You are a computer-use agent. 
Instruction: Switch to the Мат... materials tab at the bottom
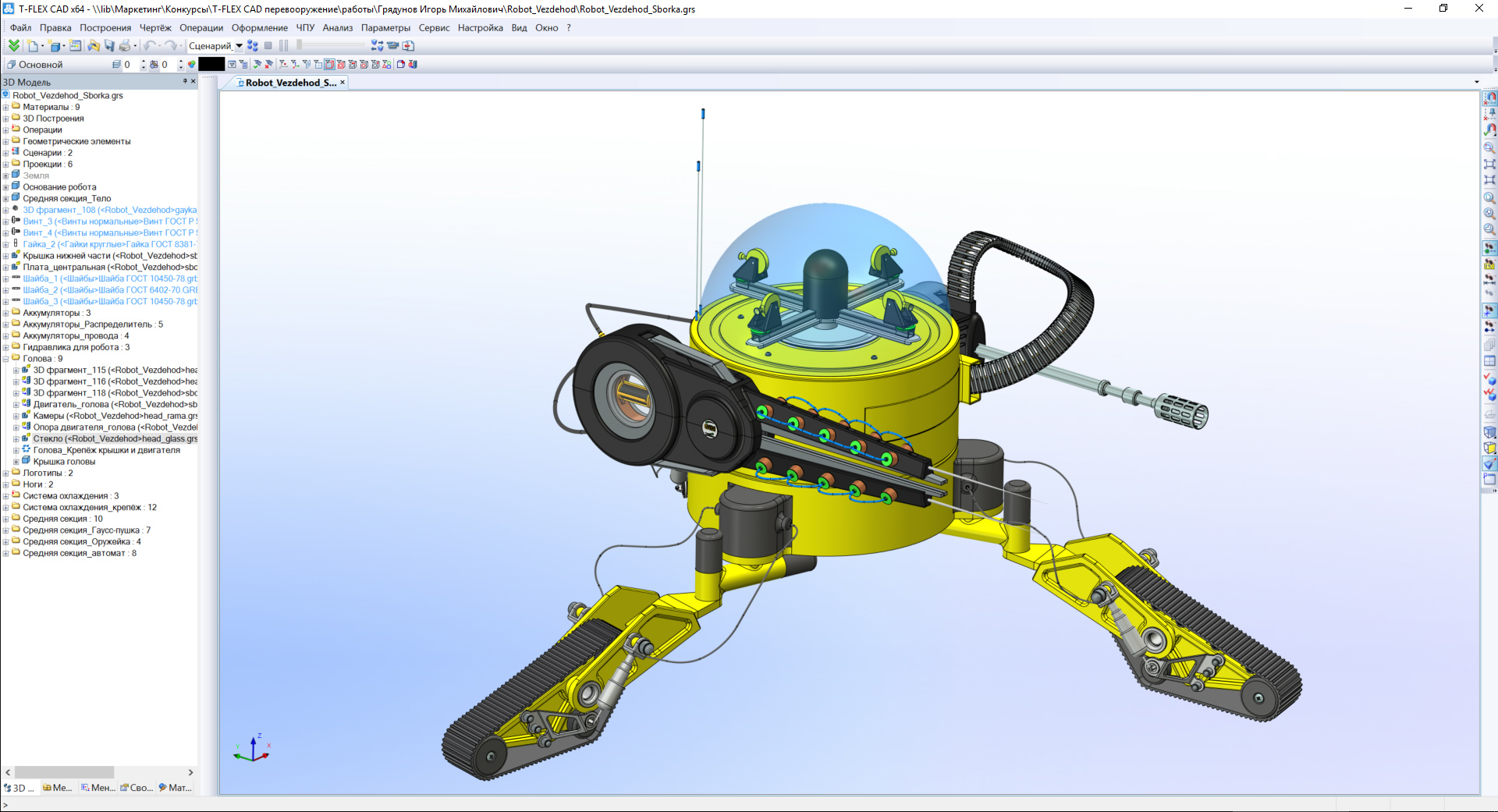point(175,788)
